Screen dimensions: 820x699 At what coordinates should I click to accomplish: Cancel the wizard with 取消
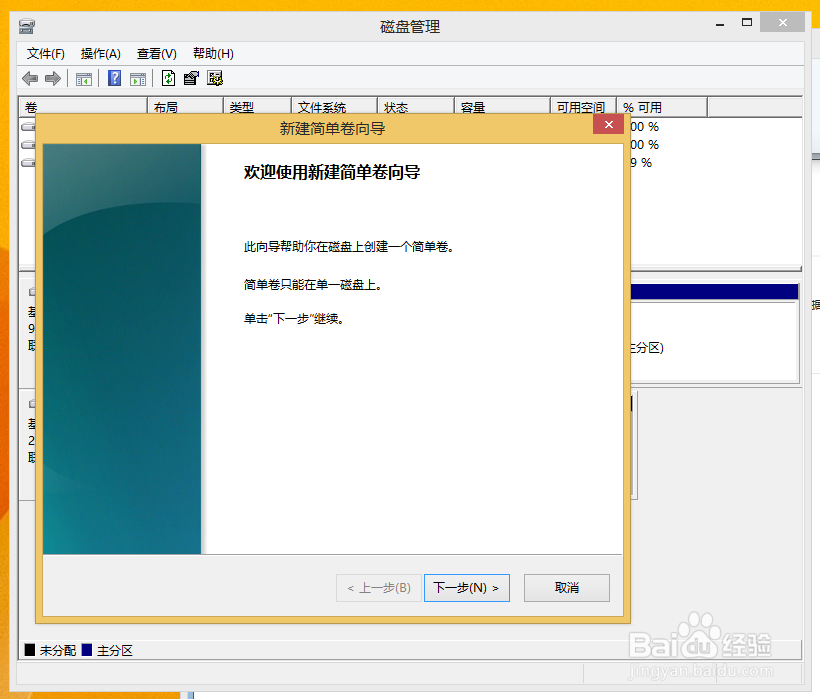click(566, 588)
